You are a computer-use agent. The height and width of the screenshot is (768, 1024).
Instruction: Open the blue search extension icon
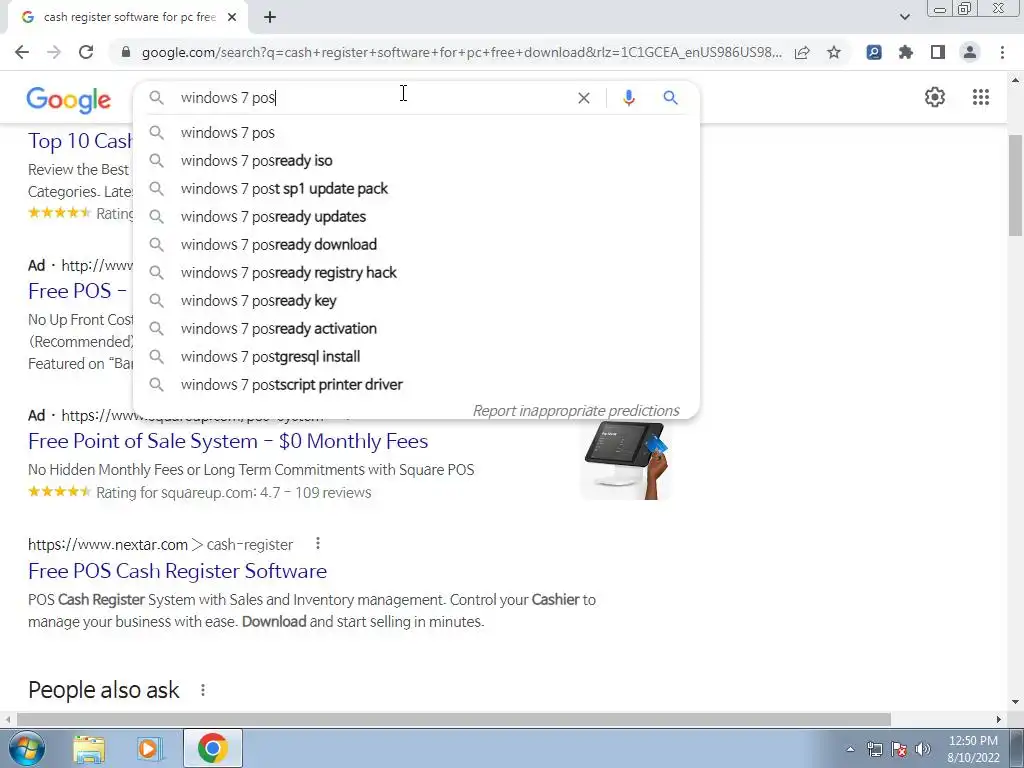874,52
